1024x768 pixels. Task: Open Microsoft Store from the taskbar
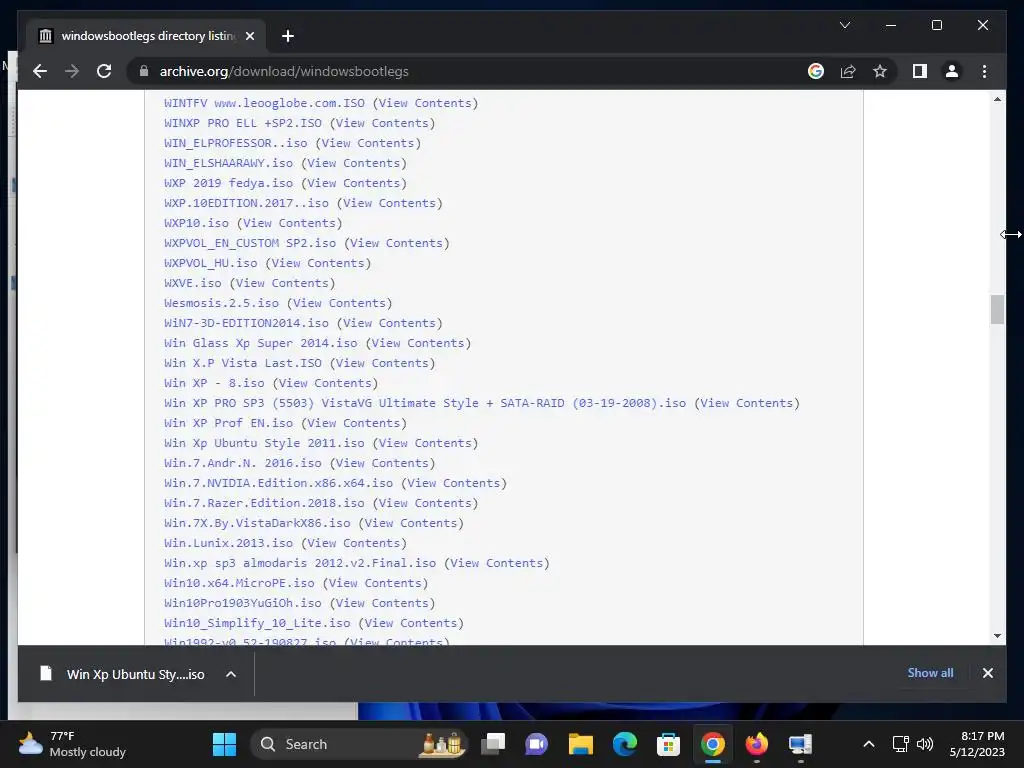[x=668, y=744]
